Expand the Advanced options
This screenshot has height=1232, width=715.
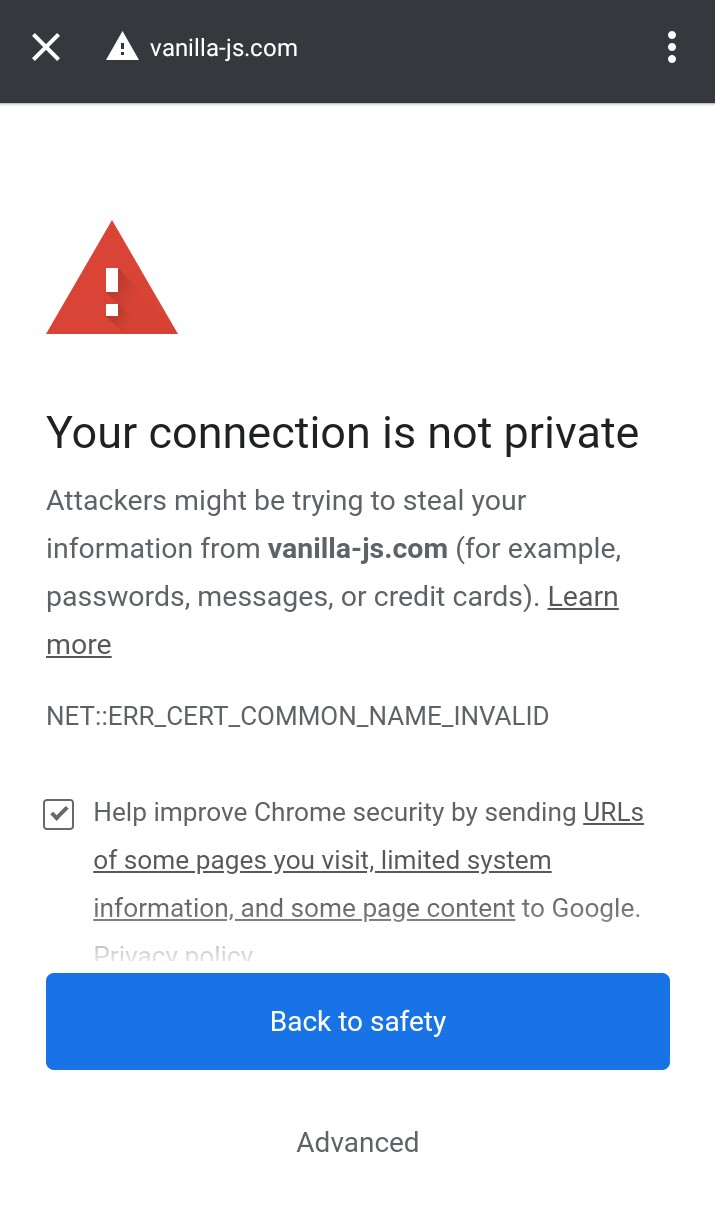click(x=358, y=1142)
